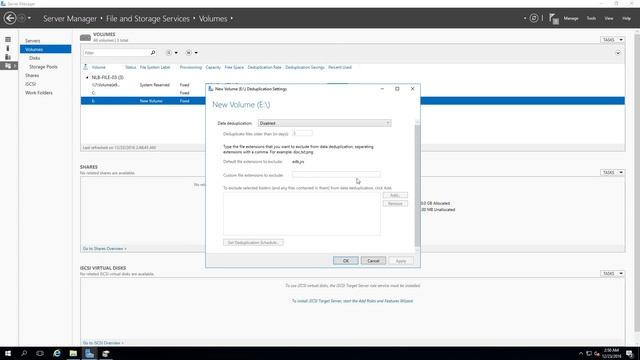Follow the Go to Shares Overview link

point(104,249)
